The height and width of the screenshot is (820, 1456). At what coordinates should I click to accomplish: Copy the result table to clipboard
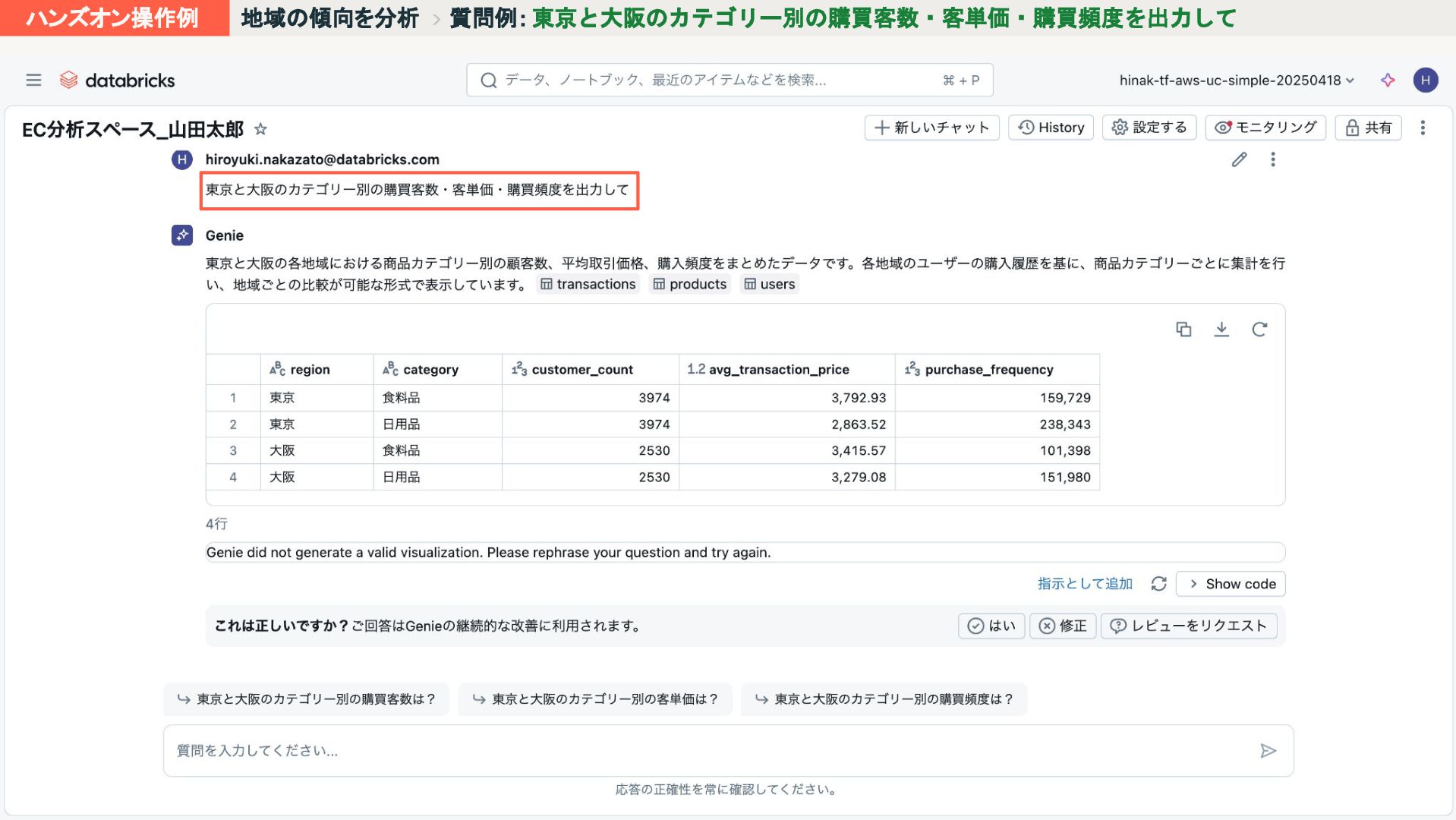[1183, 329]
